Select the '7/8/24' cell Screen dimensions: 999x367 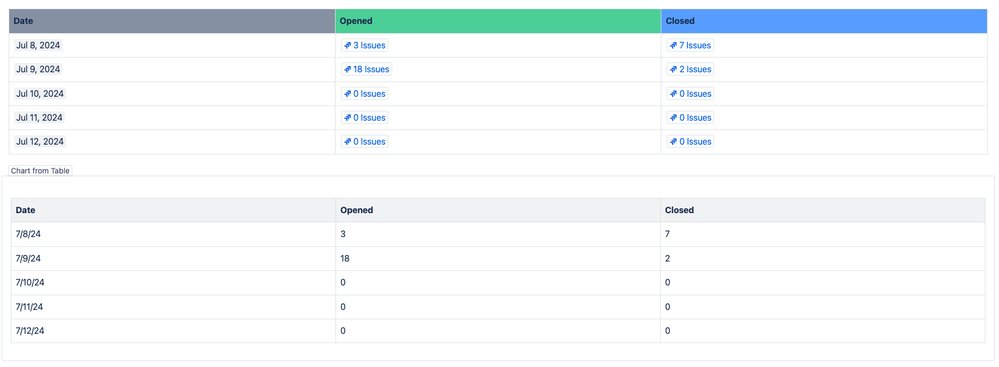173,234
